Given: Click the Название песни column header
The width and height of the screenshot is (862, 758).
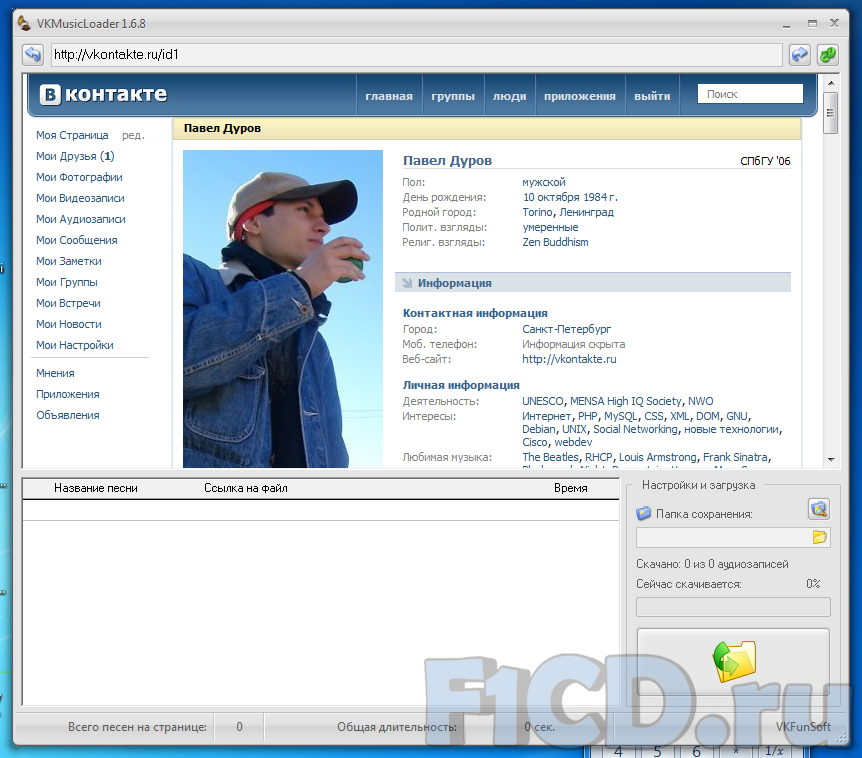Looking at the screenshot, I should coord(96,488).
